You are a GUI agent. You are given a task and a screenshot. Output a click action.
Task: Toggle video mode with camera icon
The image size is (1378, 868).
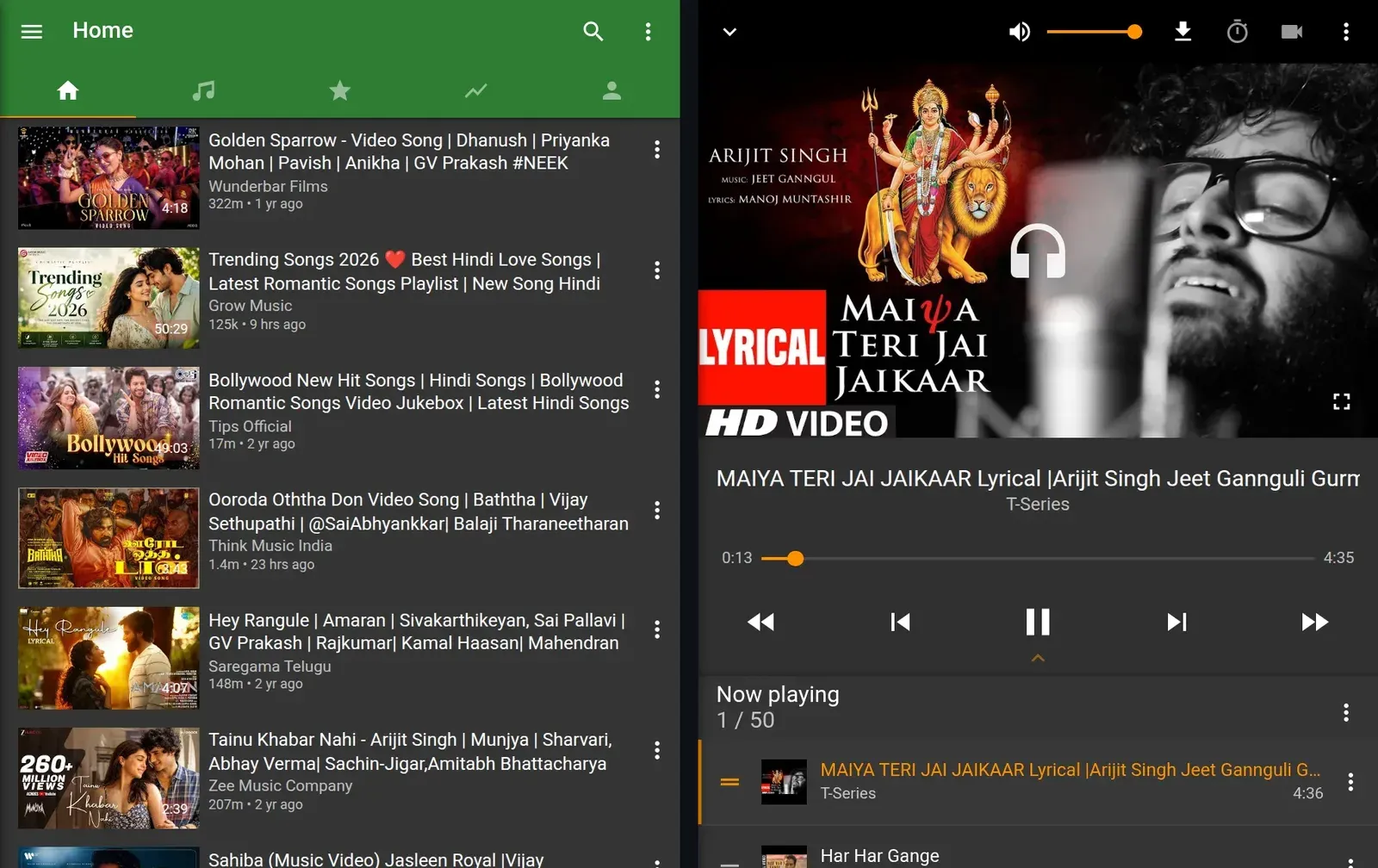click(x=1291, y=32)
